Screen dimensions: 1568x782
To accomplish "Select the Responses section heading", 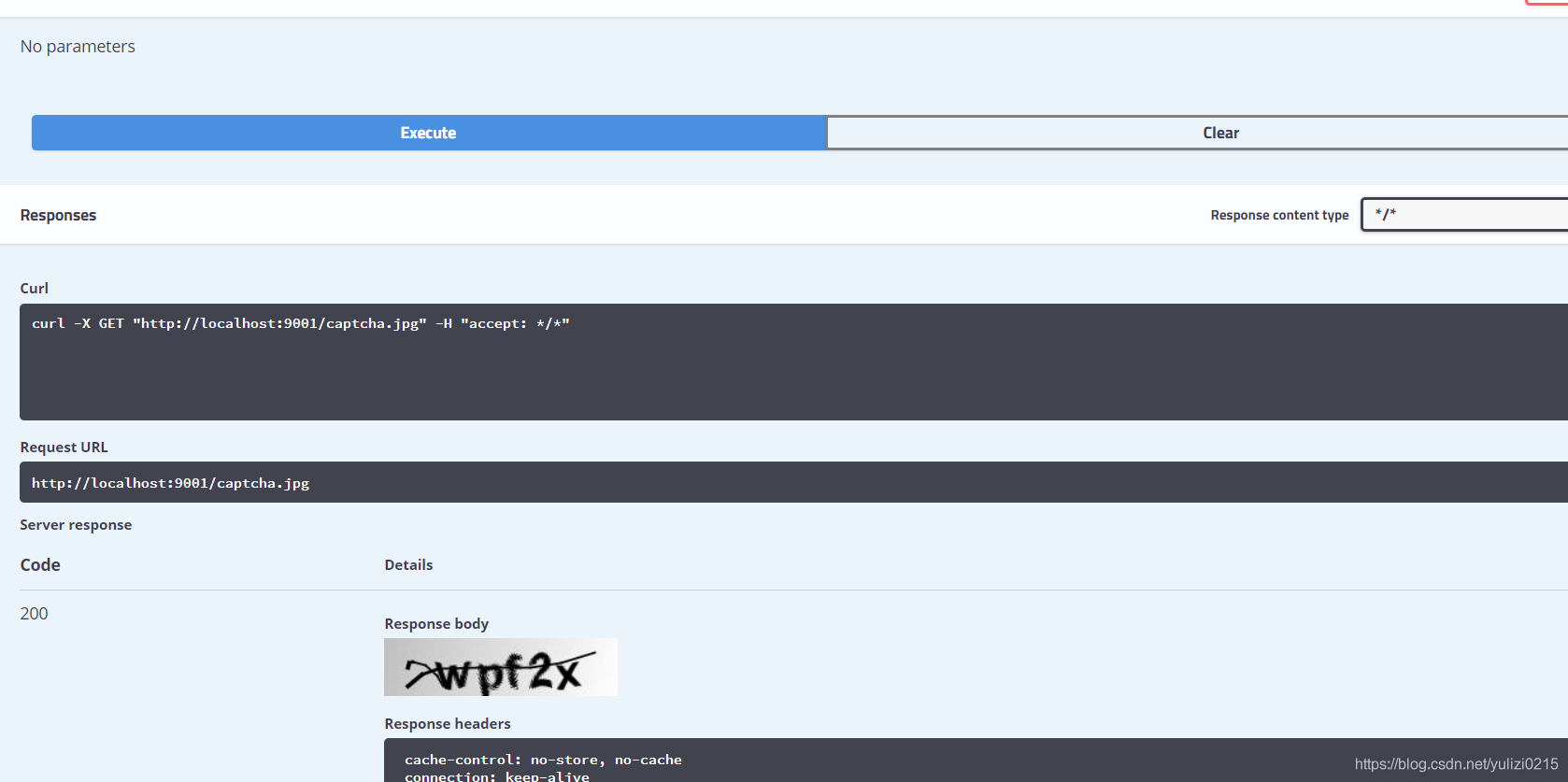I will (x=58, y=215).
